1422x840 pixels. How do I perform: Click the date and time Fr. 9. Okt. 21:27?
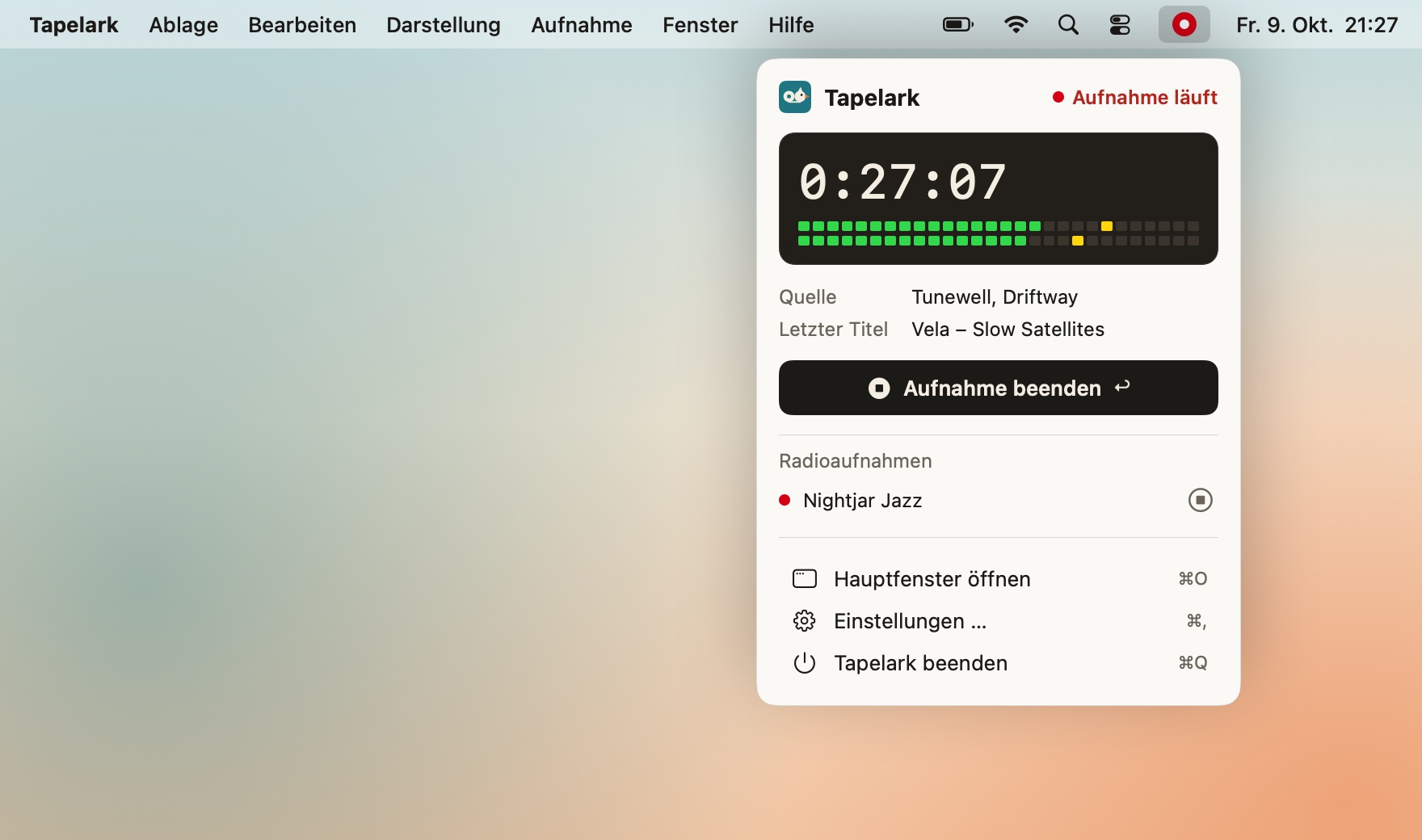pyautogui.click(x=1317, y=25)
